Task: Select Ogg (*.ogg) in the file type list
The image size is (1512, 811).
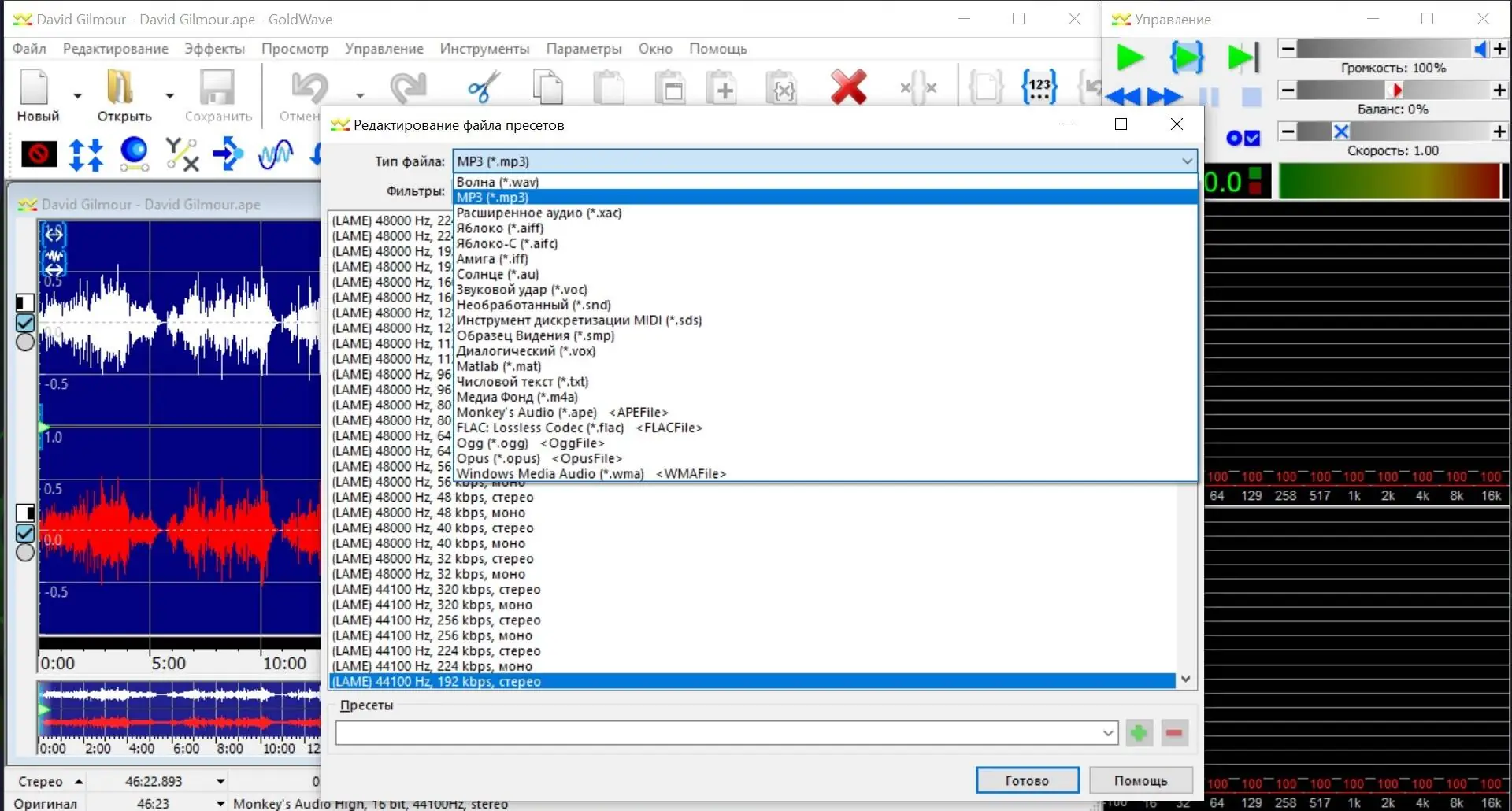Action: 825,443
